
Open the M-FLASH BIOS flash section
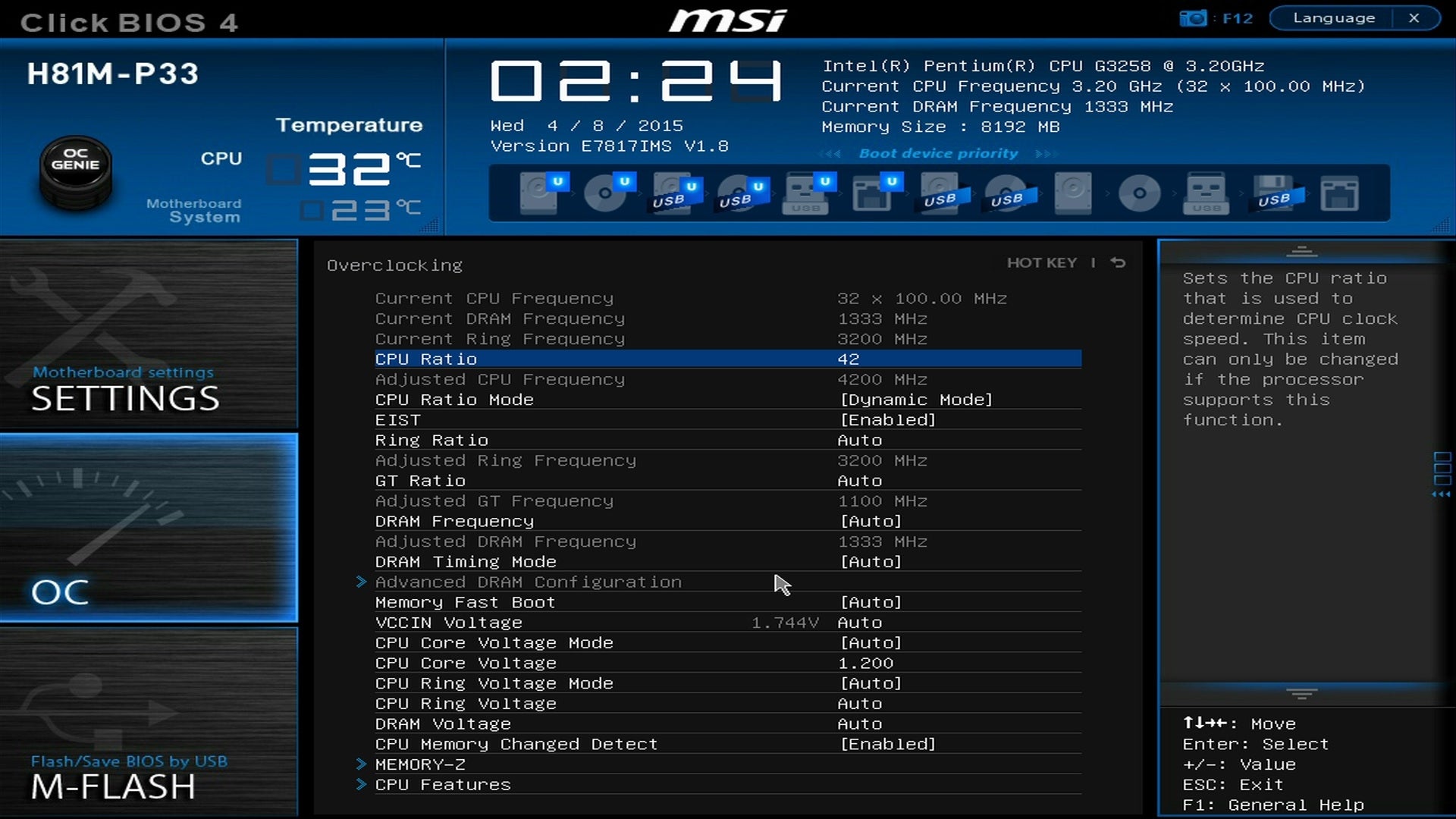[149, 722]
